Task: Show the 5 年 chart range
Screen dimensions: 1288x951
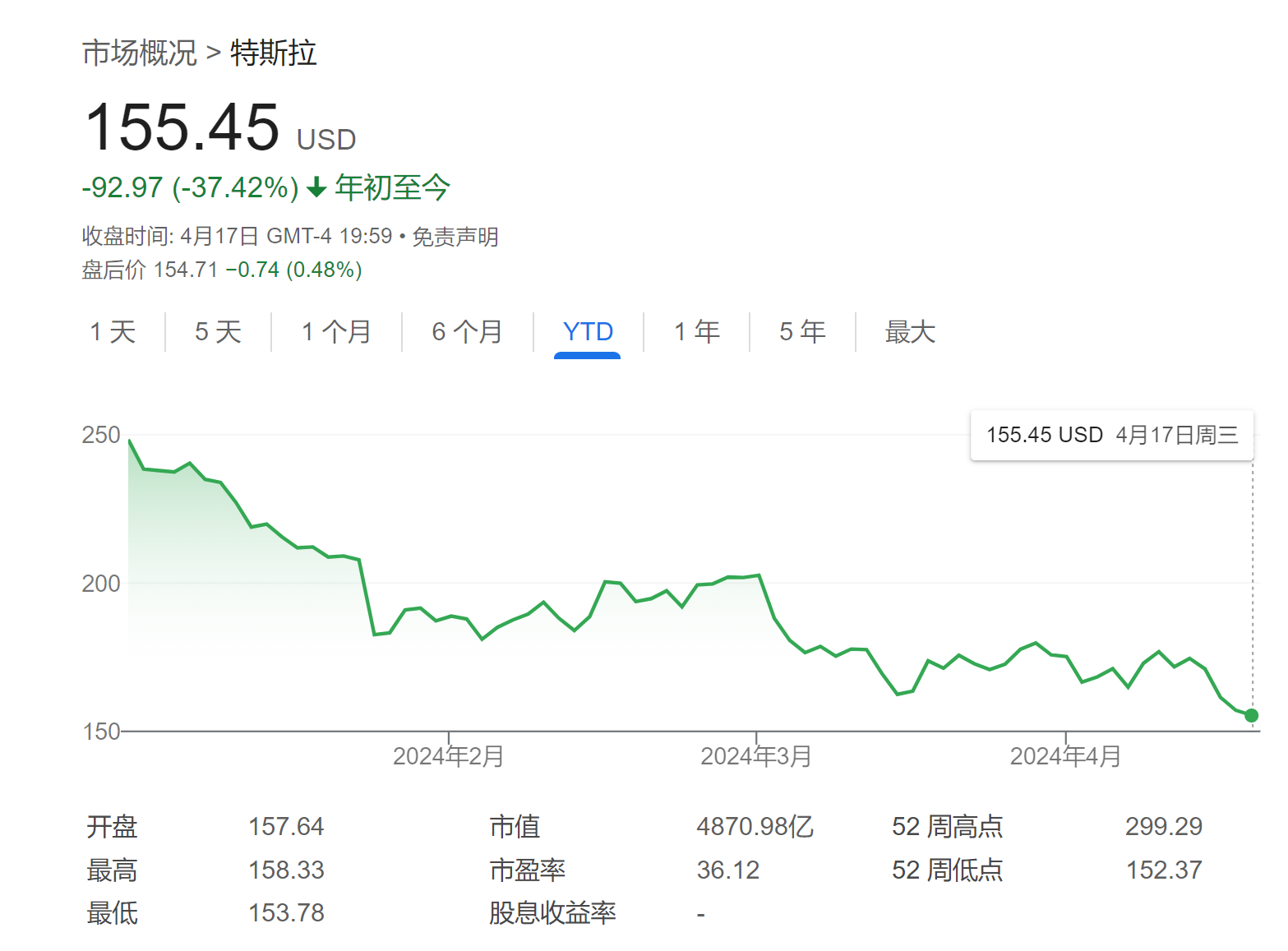Action: (802, 332)
